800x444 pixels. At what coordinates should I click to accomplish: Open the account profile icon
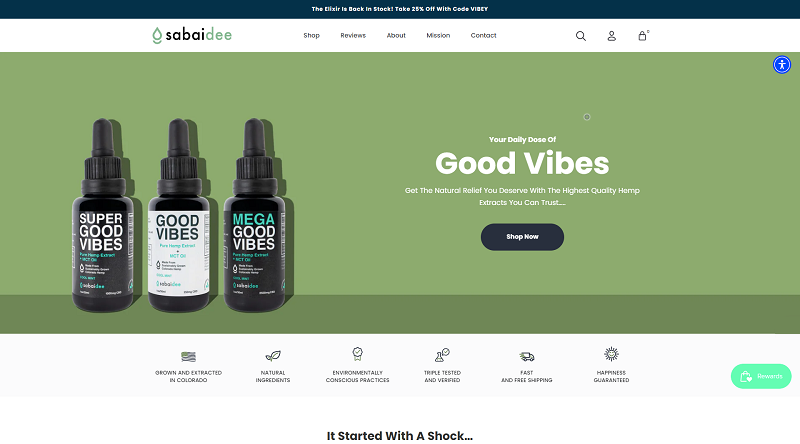(x=611, y=36)
